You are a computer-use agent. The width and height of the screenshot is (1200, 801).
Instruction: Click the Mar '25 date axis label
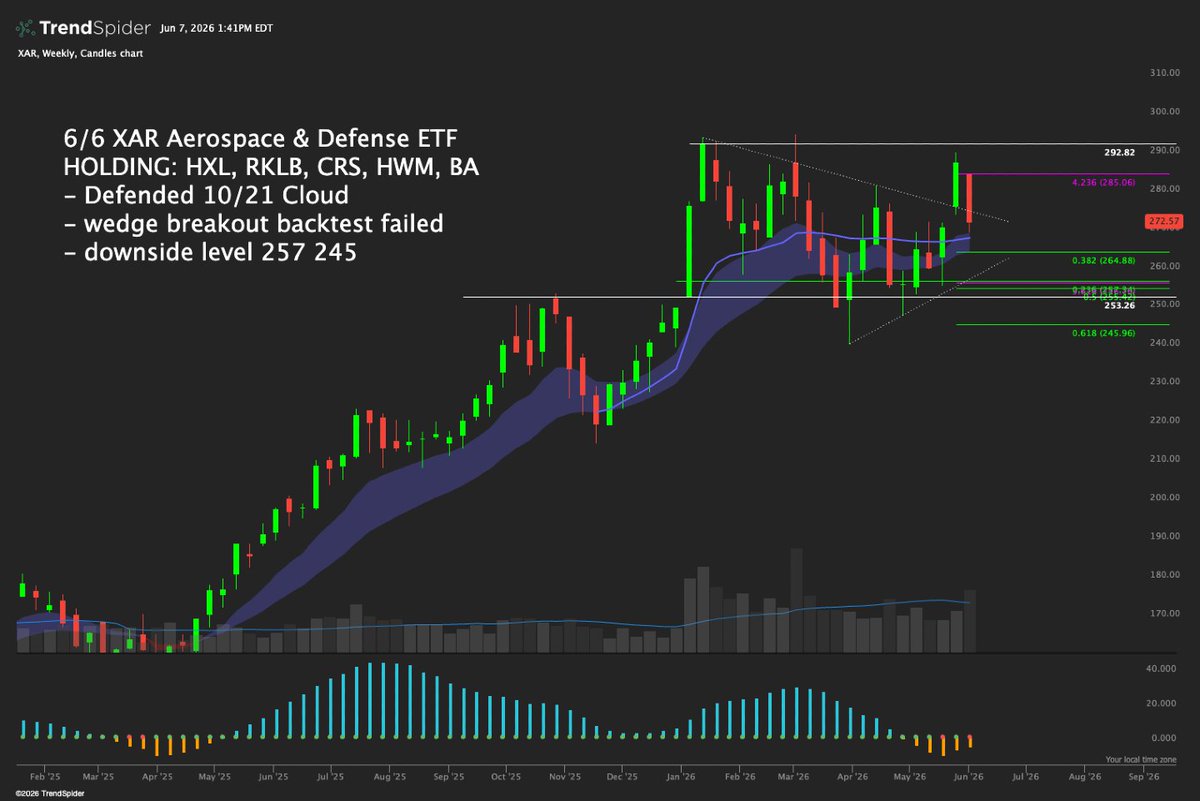[98, 776]
